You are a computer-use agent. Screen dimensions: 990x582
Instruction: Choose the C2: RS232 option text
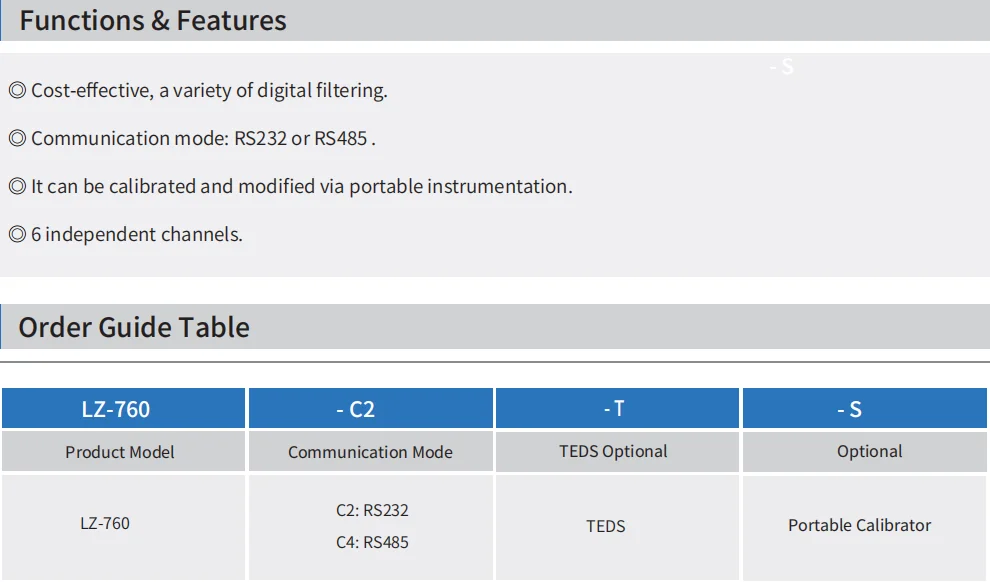[x=372, y=510]
